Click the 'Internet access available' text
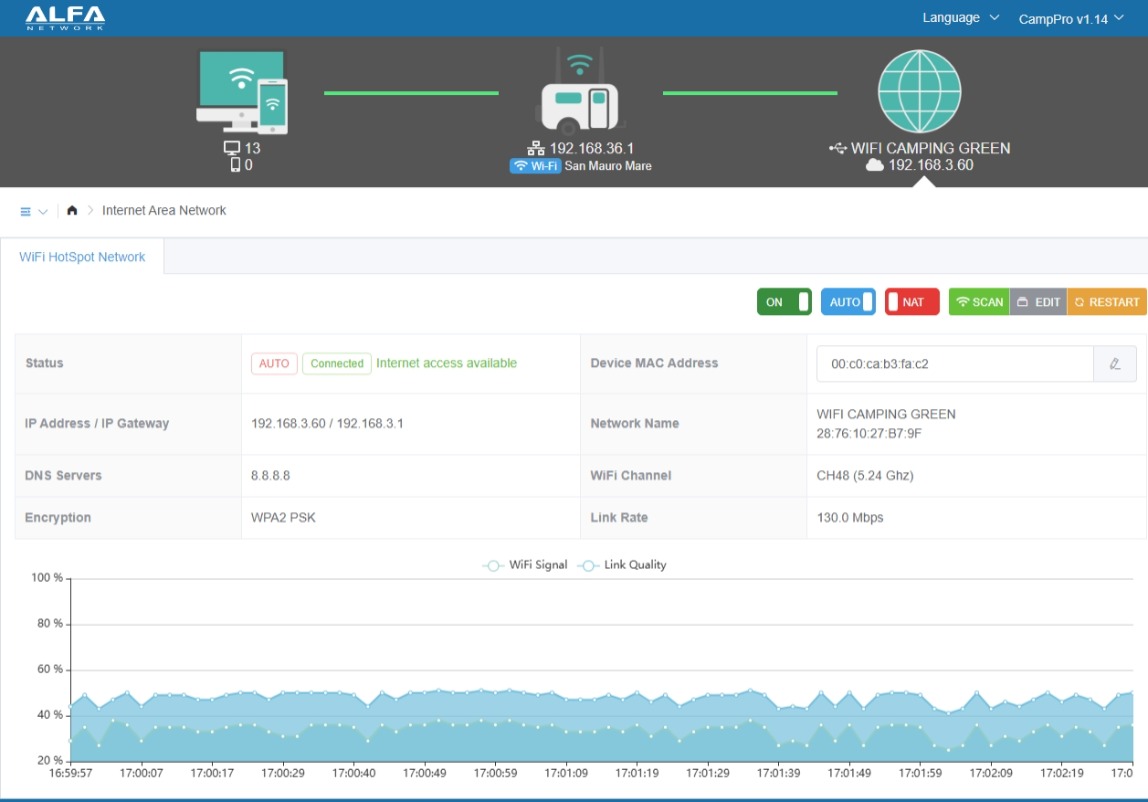 [446, 363]
